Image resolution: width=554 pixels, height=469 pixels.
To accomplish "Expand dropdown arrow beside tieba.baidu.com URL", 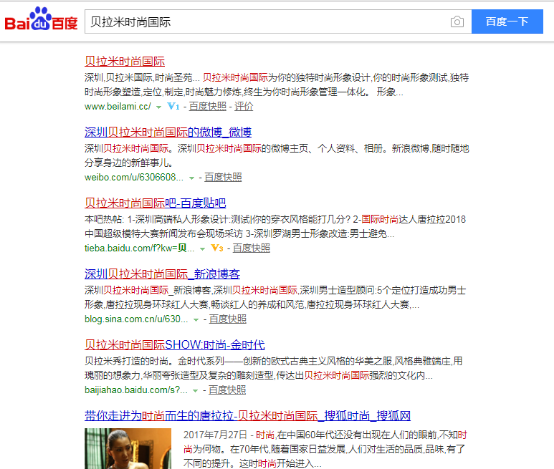I will coord(202,249).
